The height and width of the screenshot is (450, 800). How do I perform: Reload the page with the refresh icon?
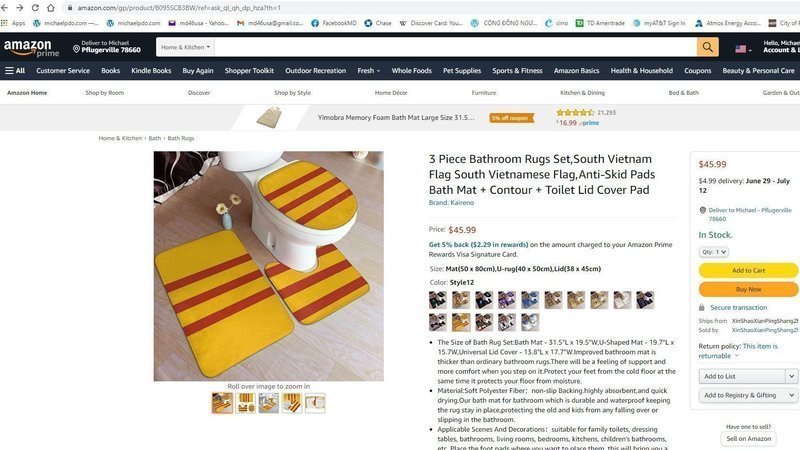click(x=35, y=8)
